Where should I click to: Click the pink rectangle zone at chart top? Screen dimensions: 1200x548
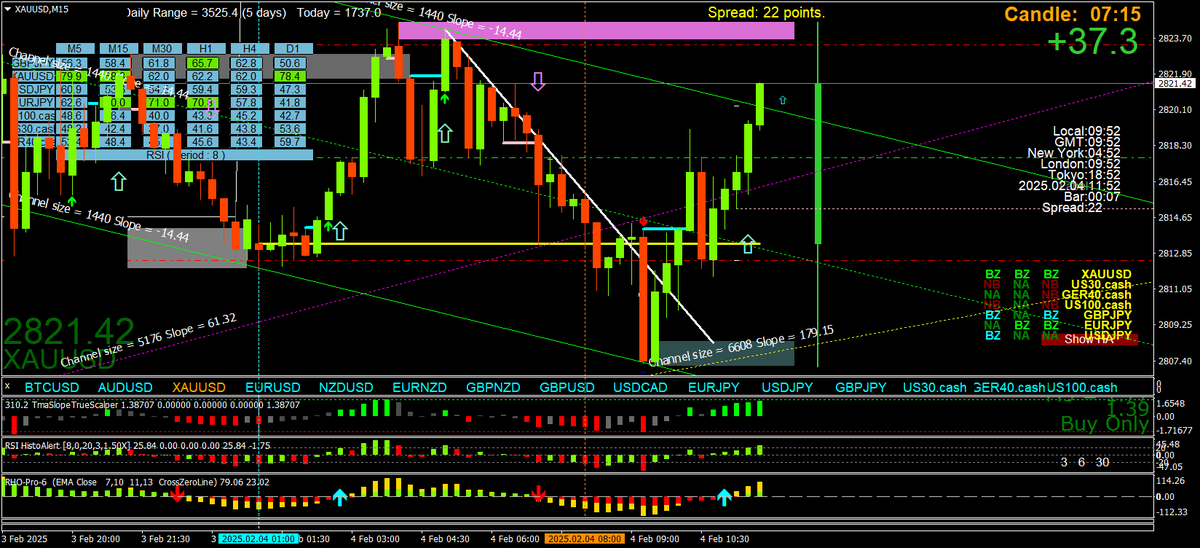[x=596, y=31]
